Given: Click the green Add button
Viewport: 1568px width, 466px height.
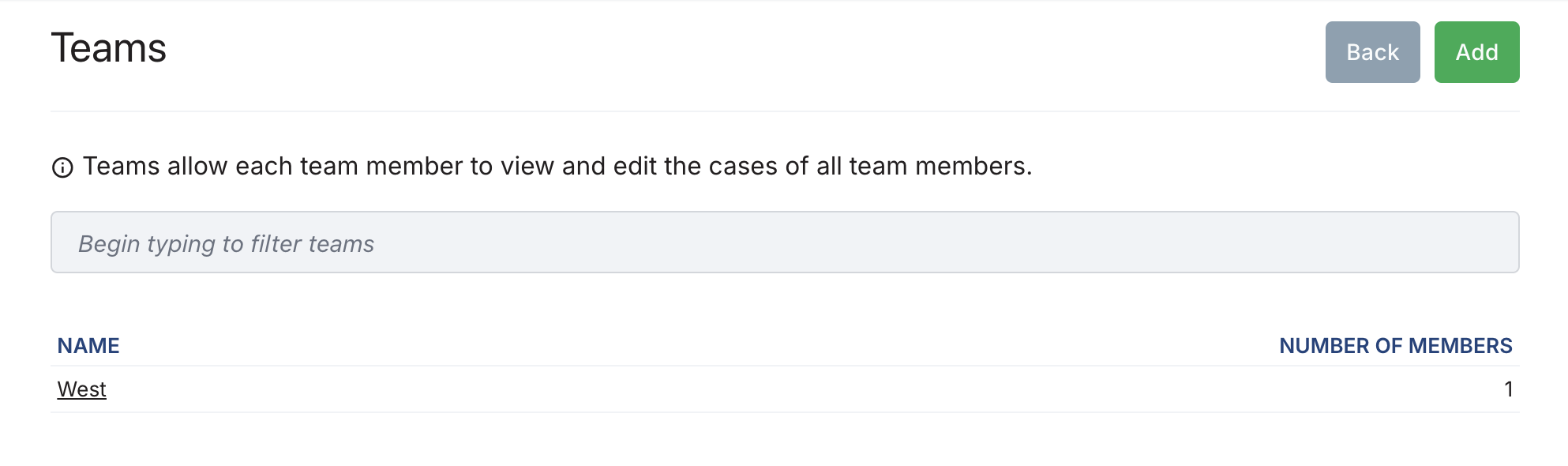Looking at the screenshot, I should [x=1476, y=52].
